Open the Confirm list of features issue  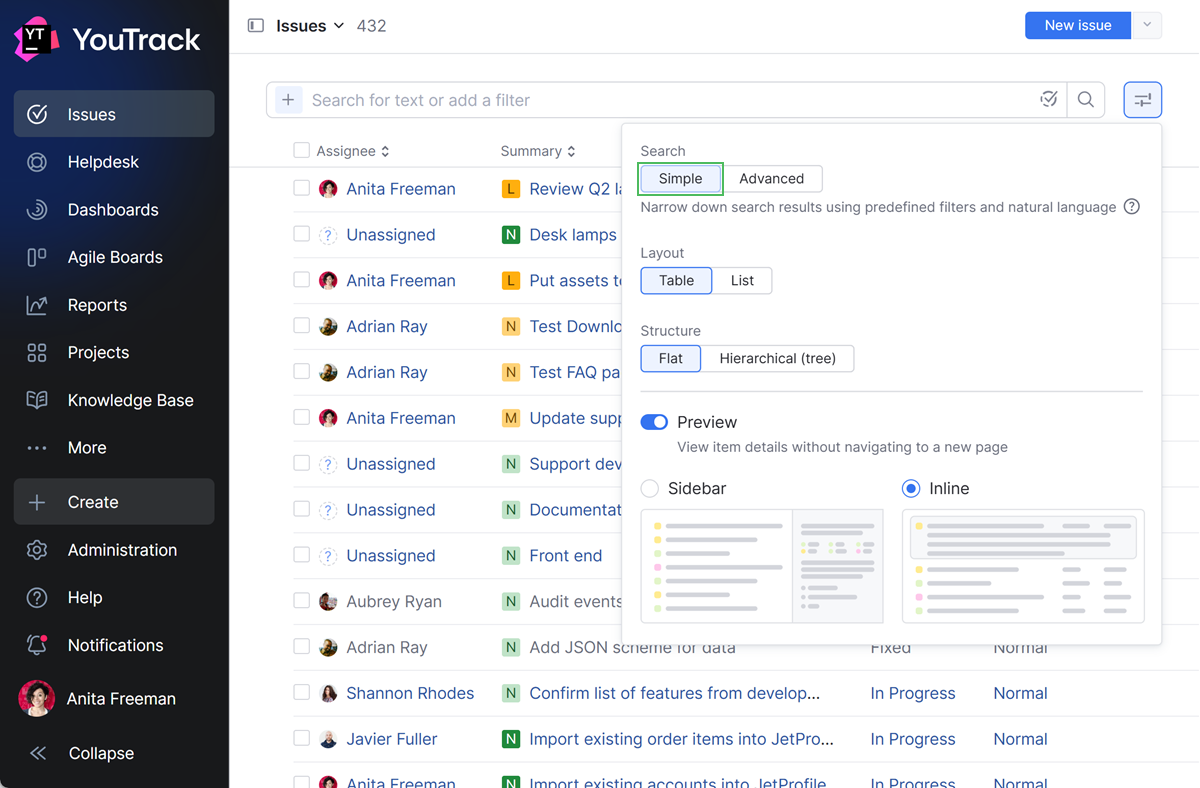click(675, 693)
